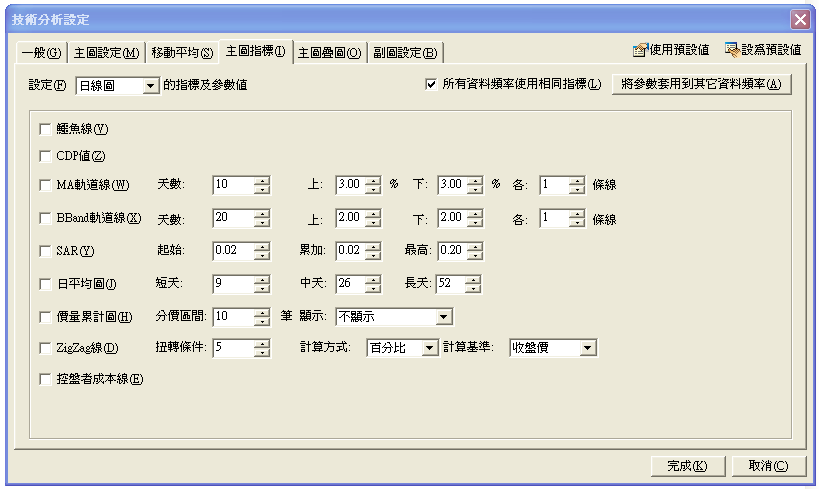Click 將參數套用到其它資料頻率 button
This screenshot has width=819, height=489.
click(x=701, y=85)
